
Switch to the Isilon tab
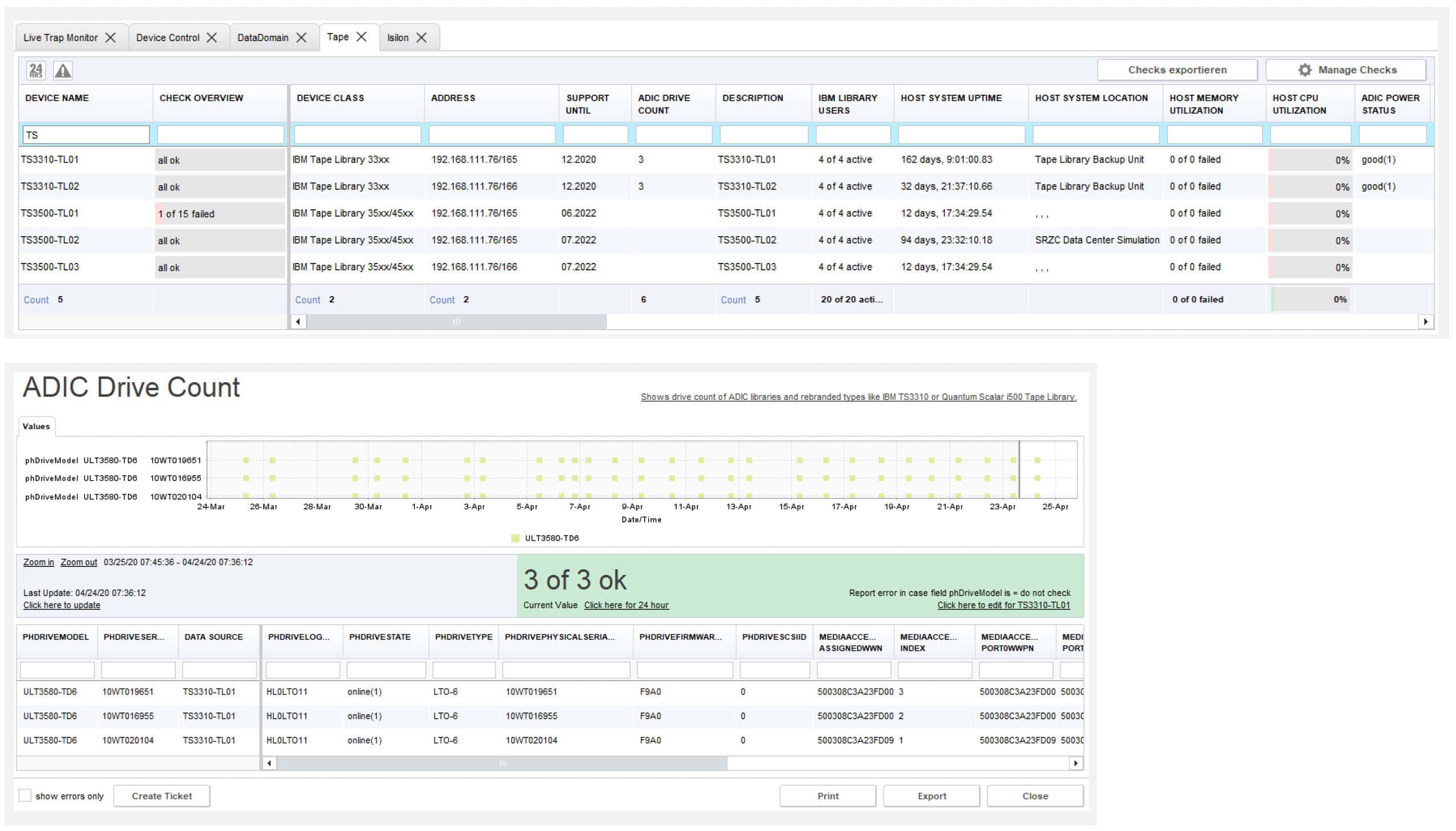pyautogui.click(x=398, y=38)
